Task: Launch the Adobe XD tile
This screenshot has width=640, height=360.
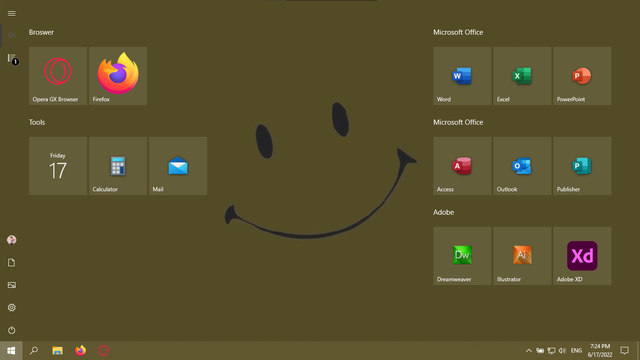Action: pos(582,256)
